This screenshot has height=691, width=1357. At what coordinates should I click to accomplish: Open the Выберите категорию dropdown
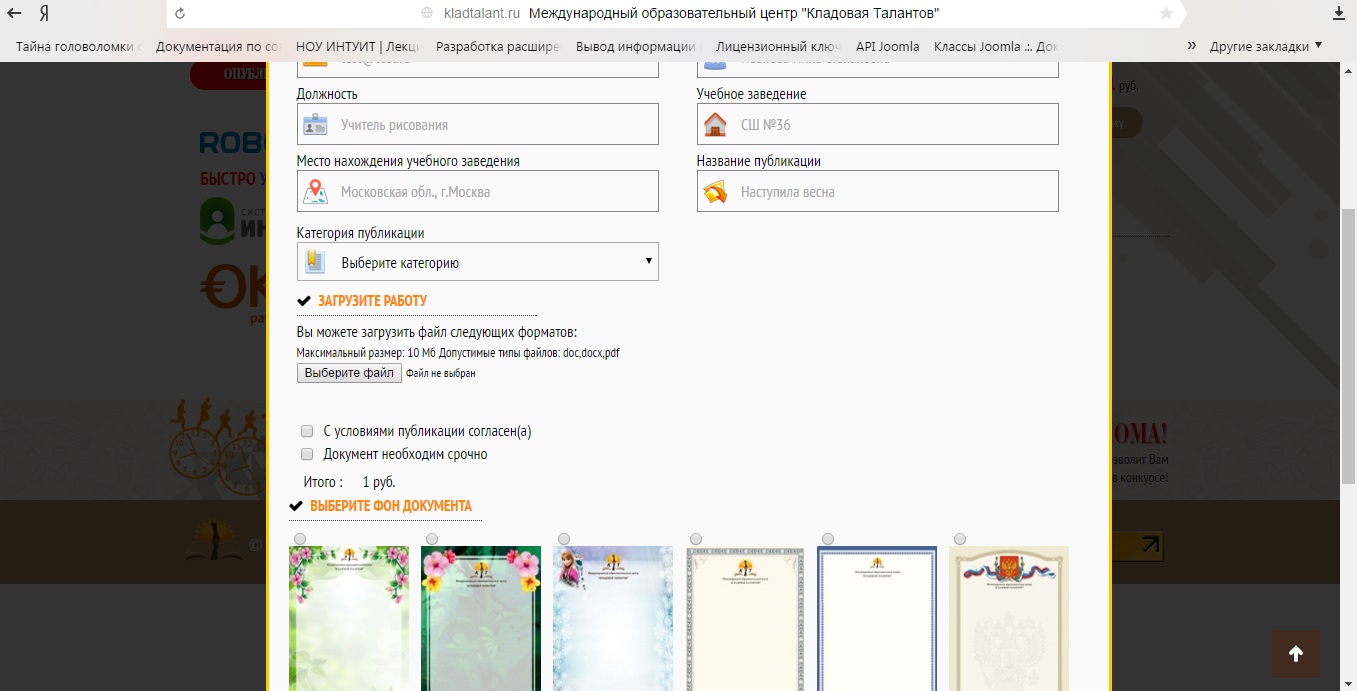pyautogui.click(x=478, y=262)
